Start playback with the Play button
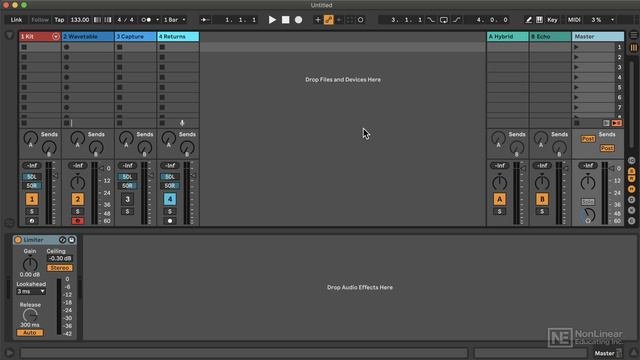This screenshot has width=640, height=360. coord(272,20)
